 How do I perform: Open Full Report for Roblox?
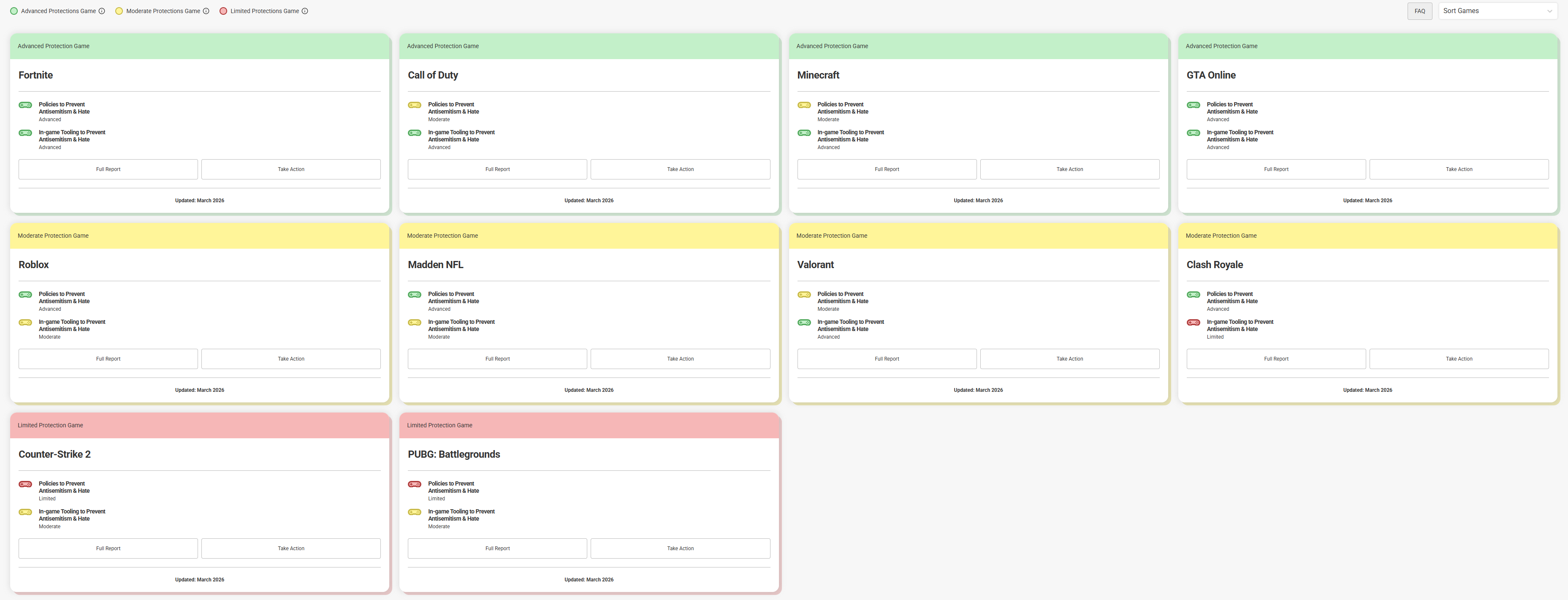pyautogui.click(x=108, y=359)
